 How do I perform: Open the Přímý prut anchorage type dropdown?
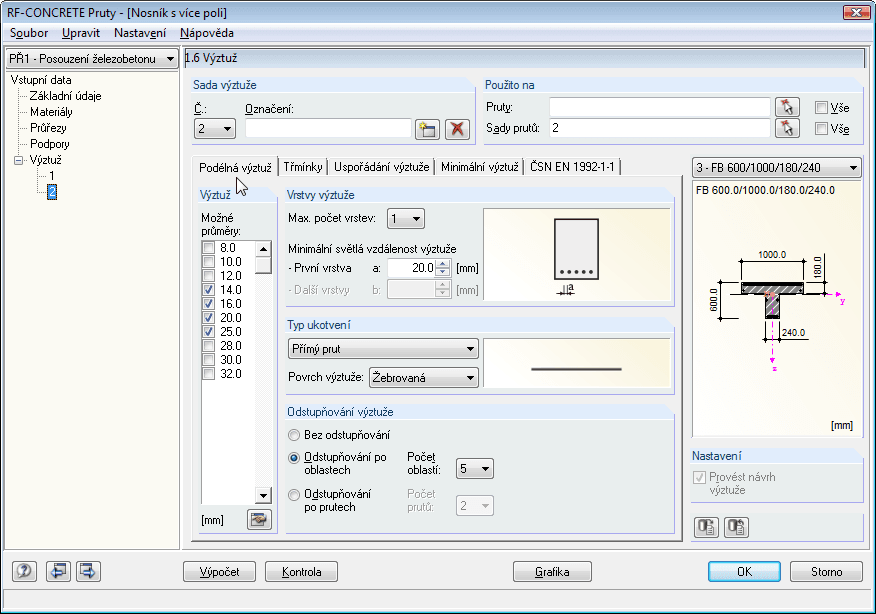383,349
